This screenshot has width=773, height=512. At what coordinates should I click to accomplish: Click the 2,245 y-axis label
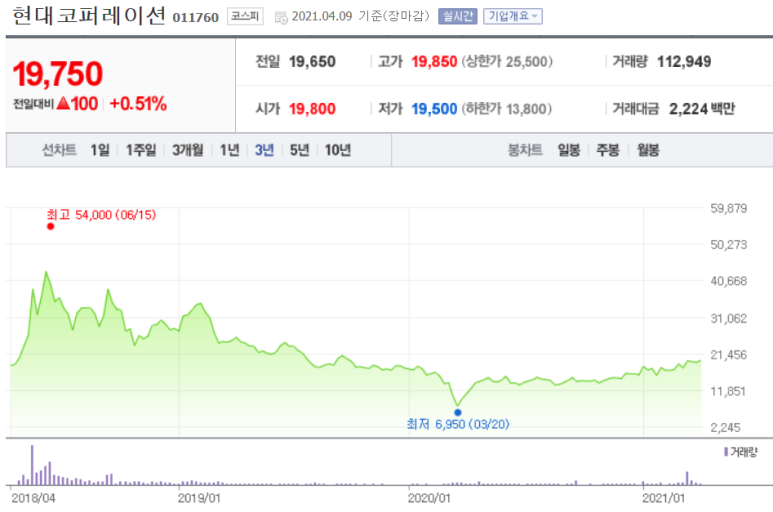pyautogui.click(x=726, y=428)
